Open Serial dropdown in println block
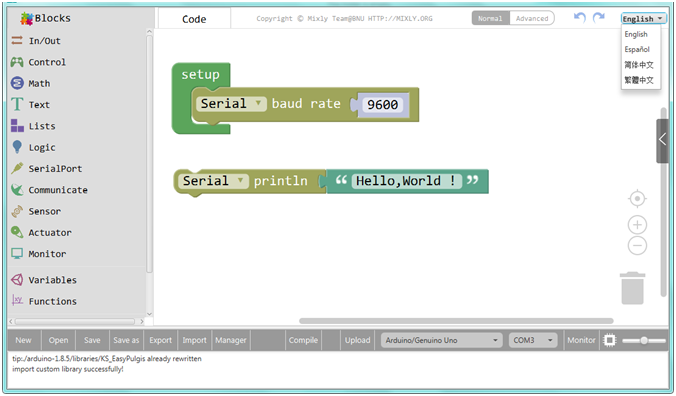The image size is (676, 396). tap(213, 181)
